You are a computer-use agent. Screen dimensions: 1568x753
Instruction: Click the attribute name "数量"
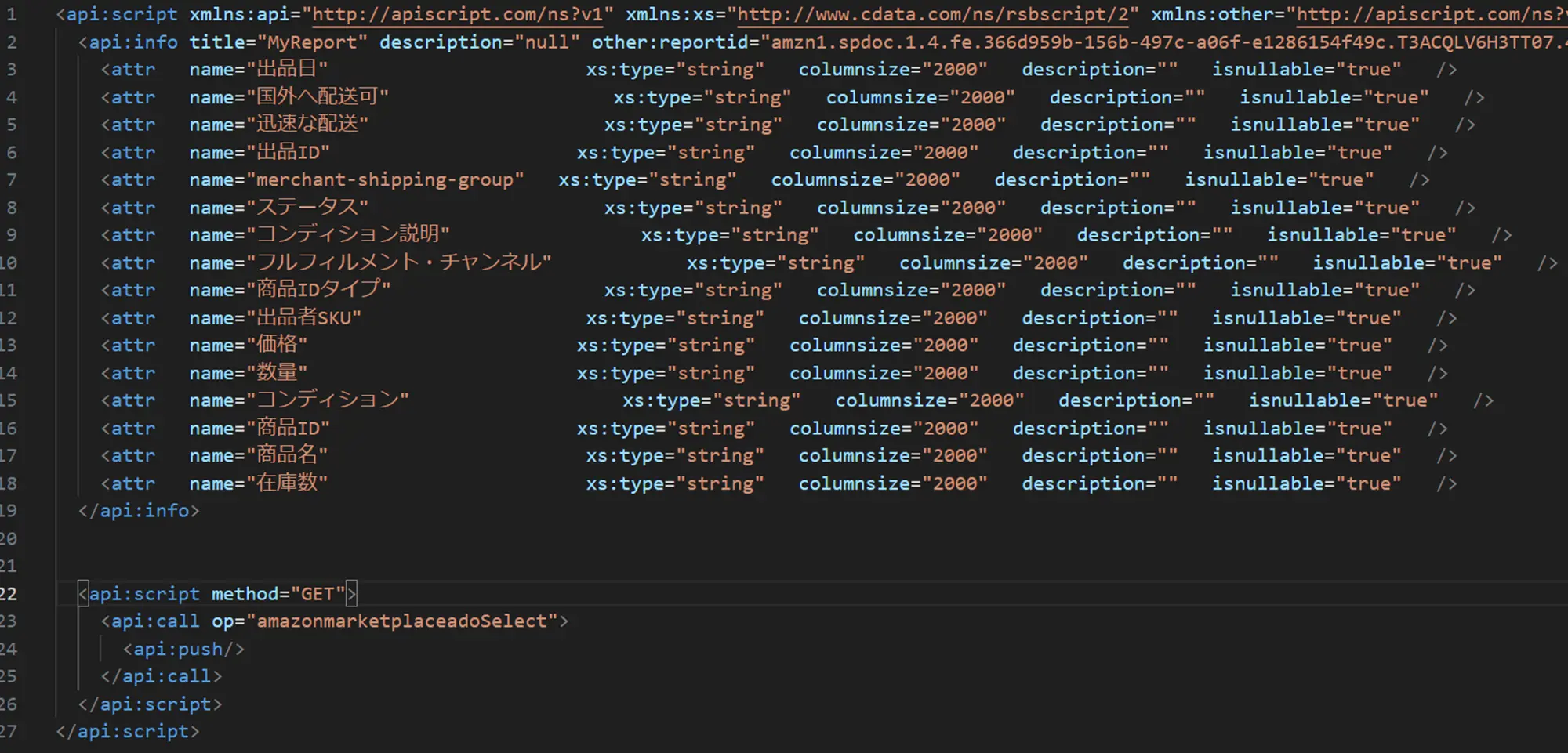point(277,373)
